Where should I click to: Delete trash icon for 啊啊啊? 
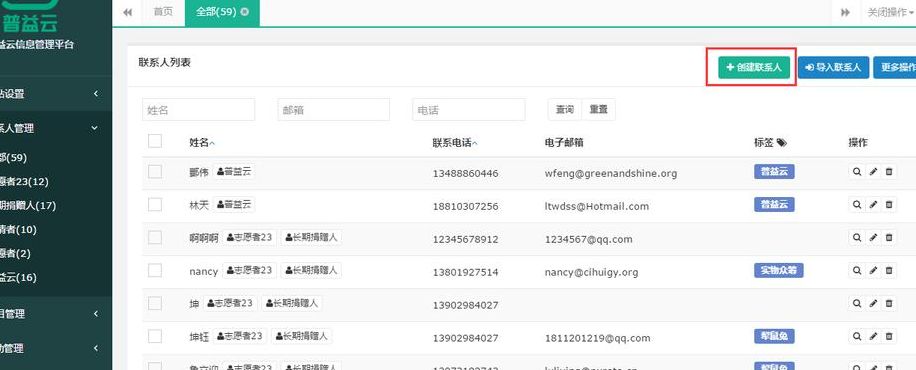coord(889,237)
